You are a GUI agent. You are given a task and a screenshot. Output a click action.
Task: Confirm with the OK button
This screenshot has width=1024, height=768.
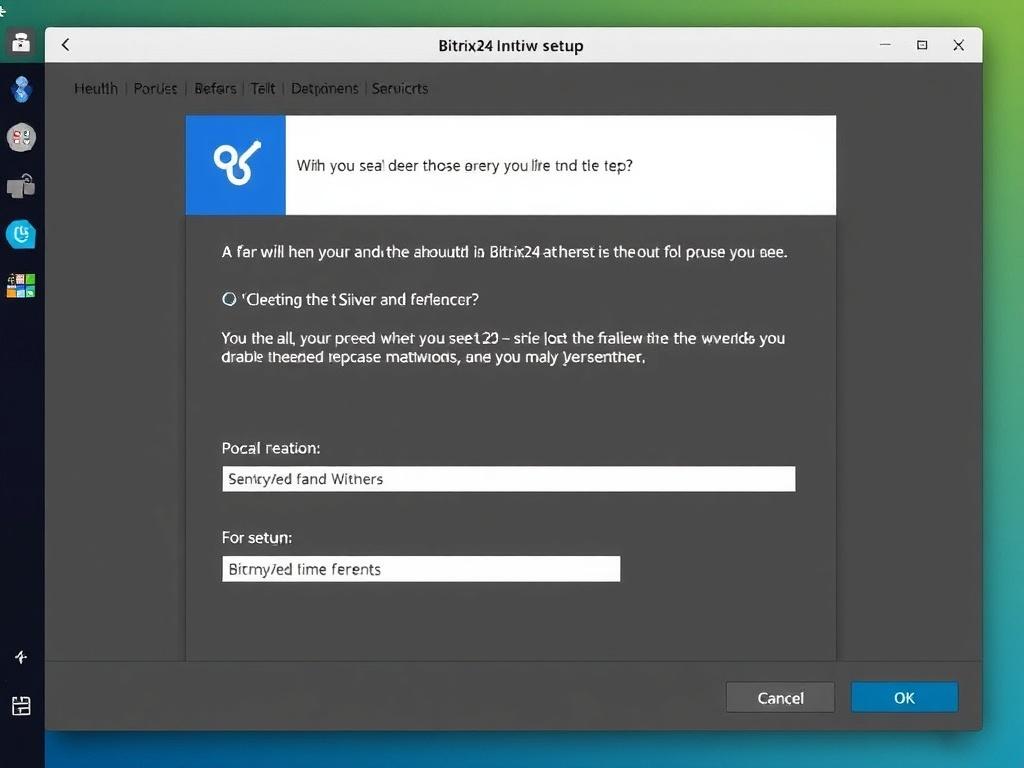(904, 697)
